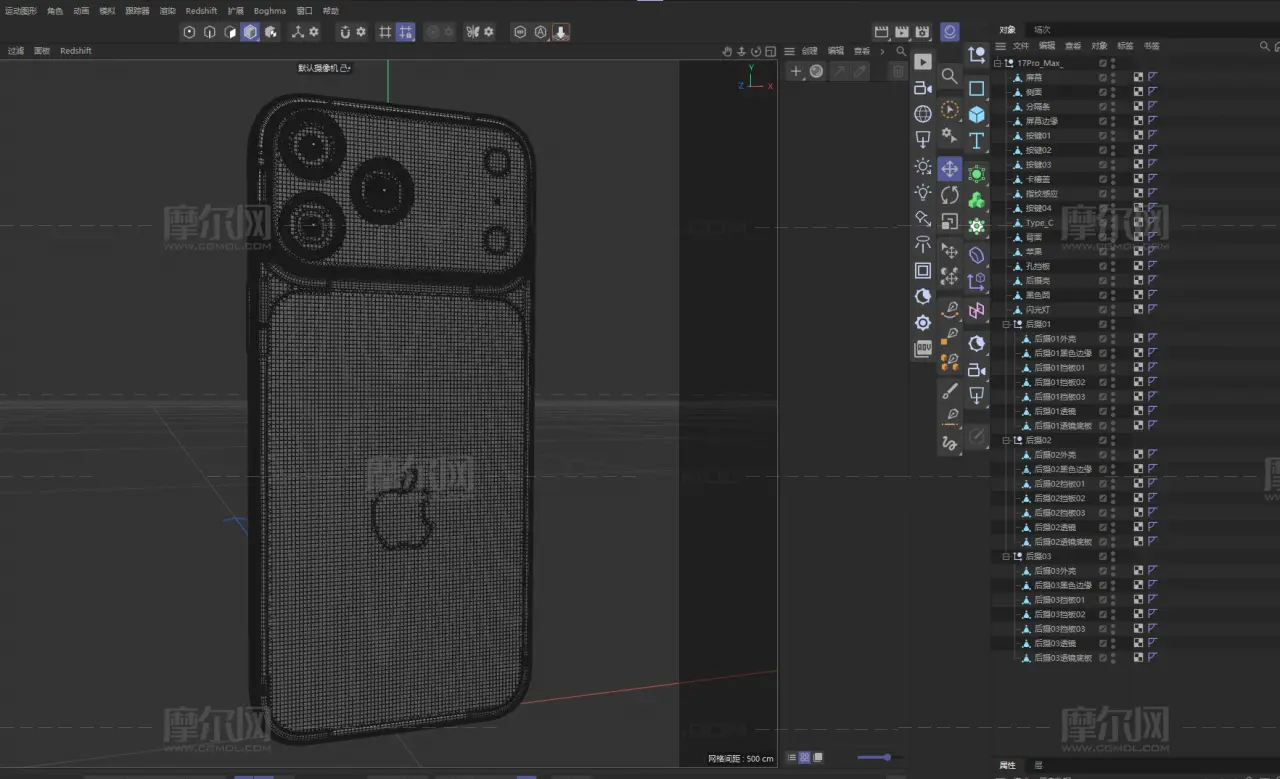The height and width of the screenshot is (779, 1280).
Task: Open the search magnifier tool in the toolbar
Action: pyautogui.click(x=949, y=76)
